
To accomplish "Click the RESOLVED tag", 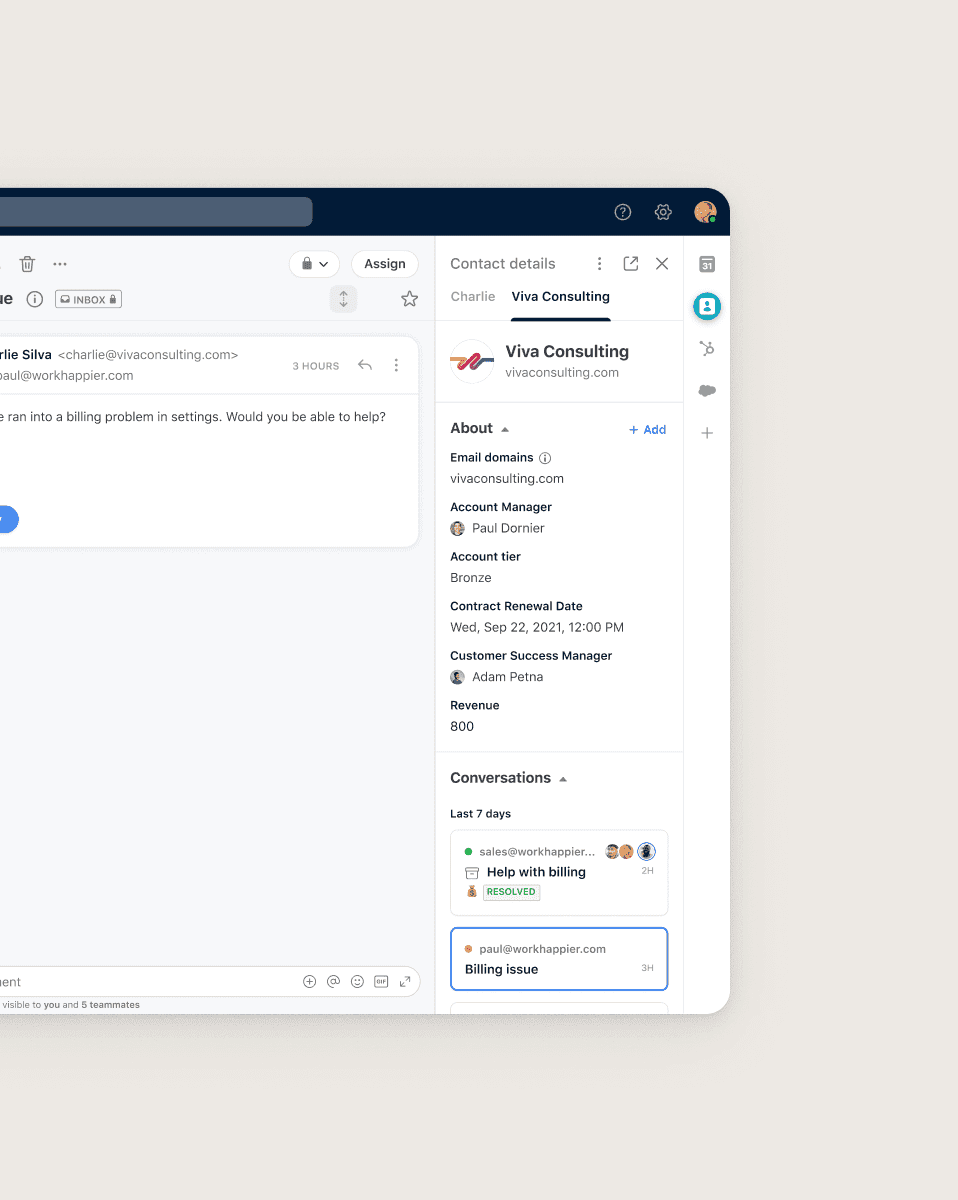I will 511,892.
